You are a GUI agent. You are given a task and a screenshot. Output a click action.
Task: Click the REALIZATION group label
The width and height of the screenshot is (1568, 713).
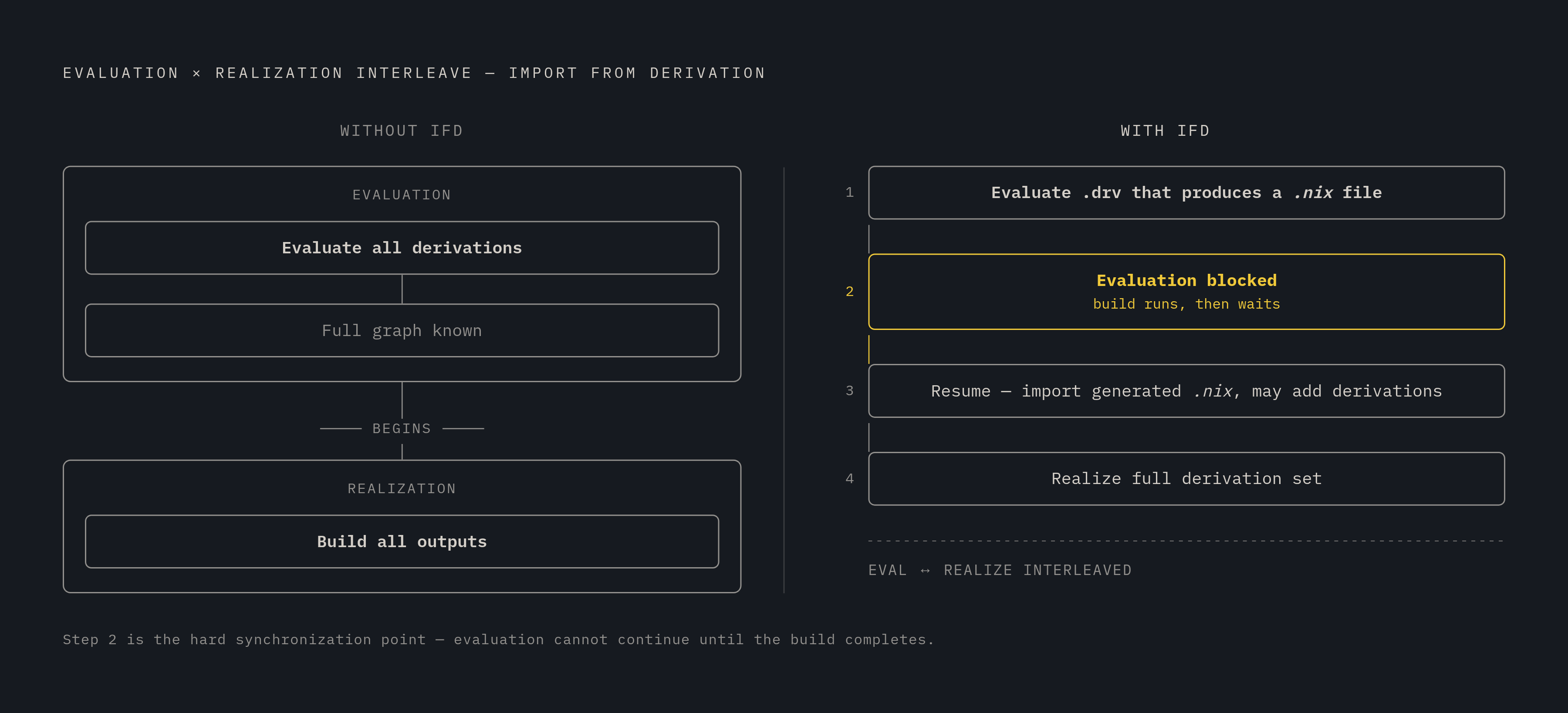[402, 488]
